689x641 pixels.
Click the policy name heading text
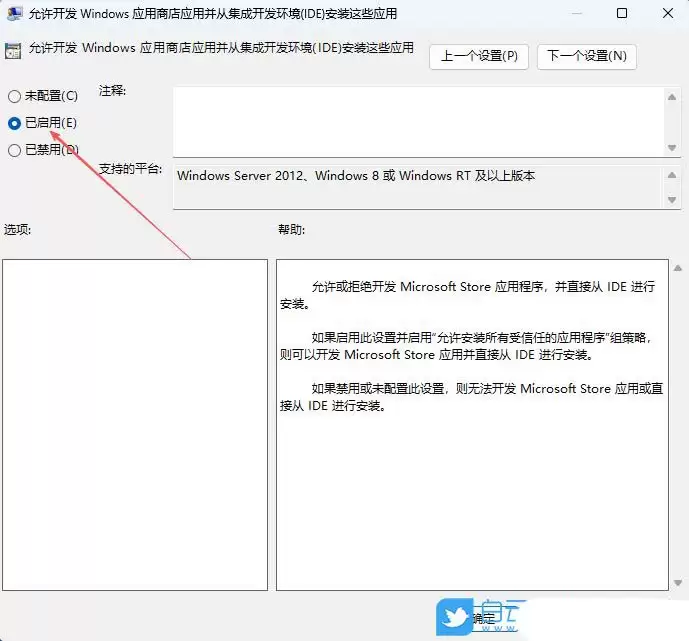pos(221,47)
